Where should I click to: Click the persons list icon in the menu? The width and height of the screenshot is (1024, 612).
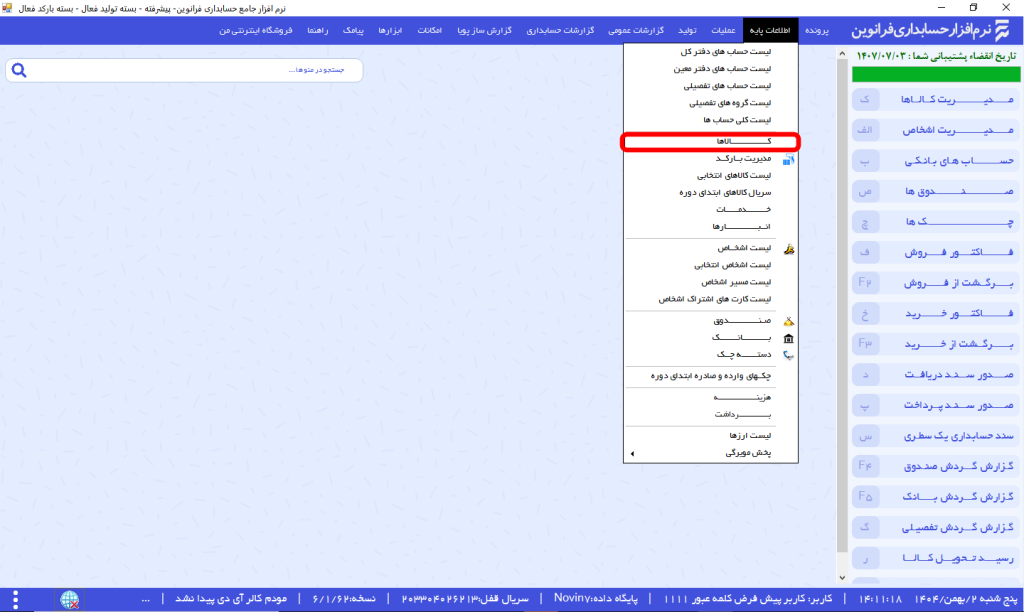[789, 248]
